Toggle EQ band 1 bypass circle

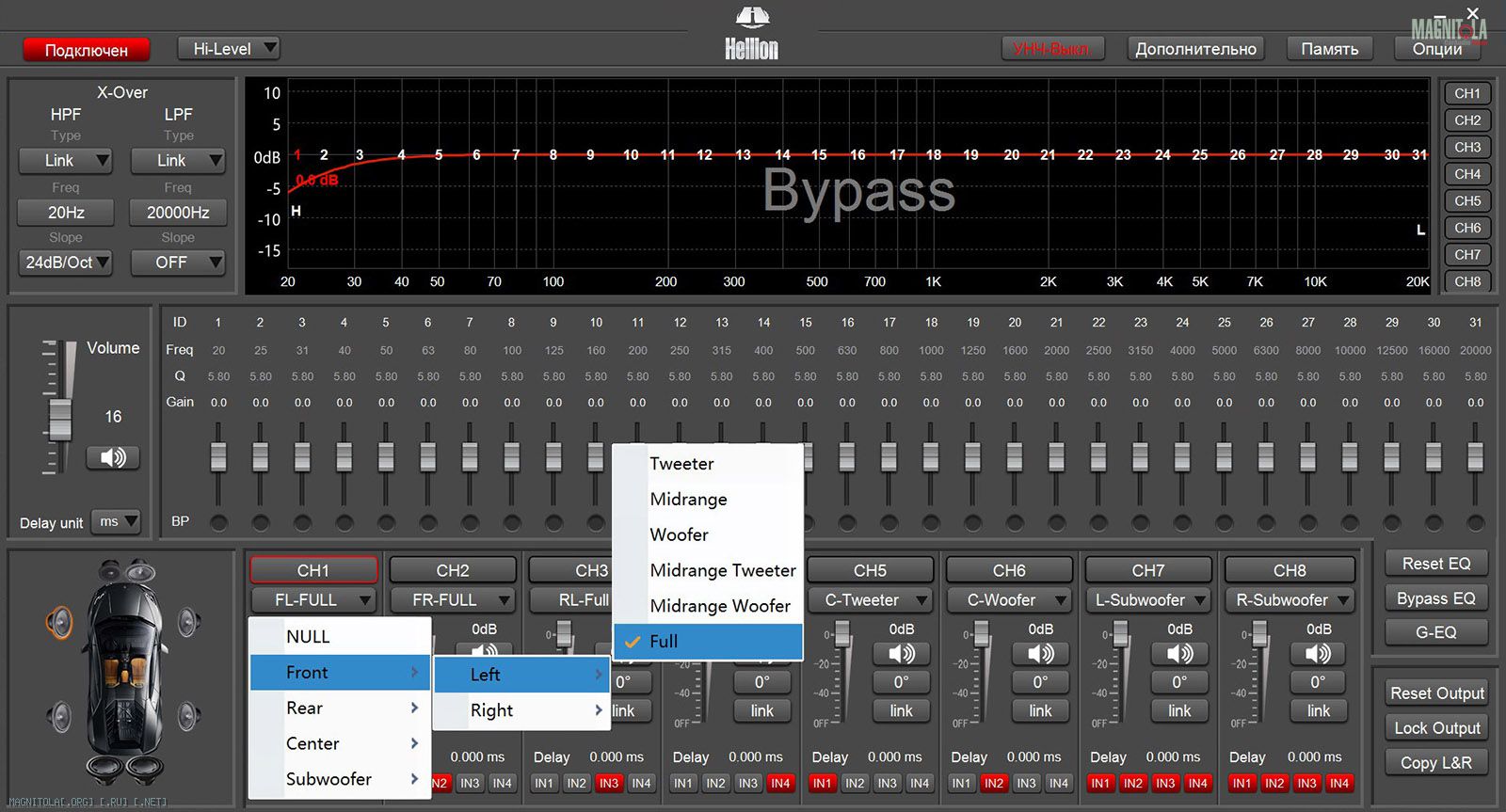pos(218,522)
